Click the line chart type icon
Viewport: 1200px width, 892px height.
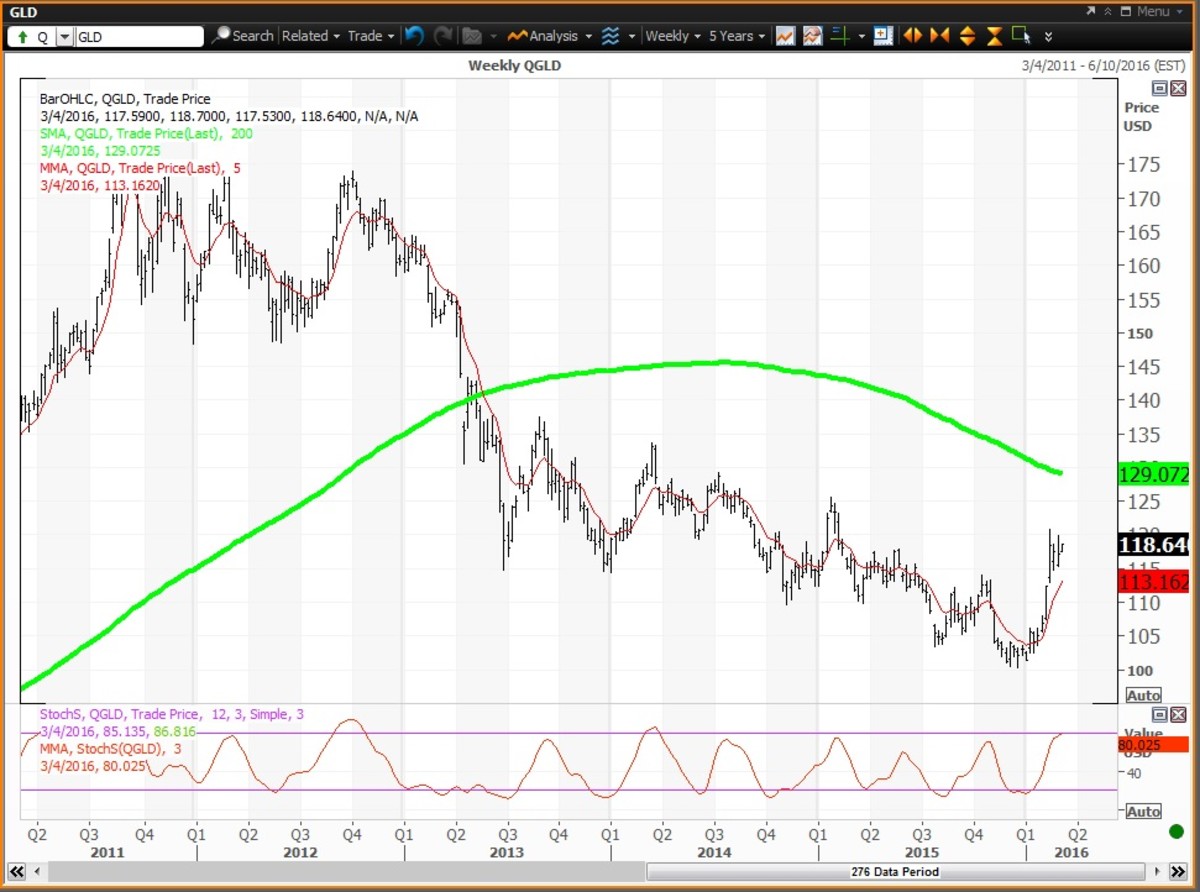click(785, 36)
